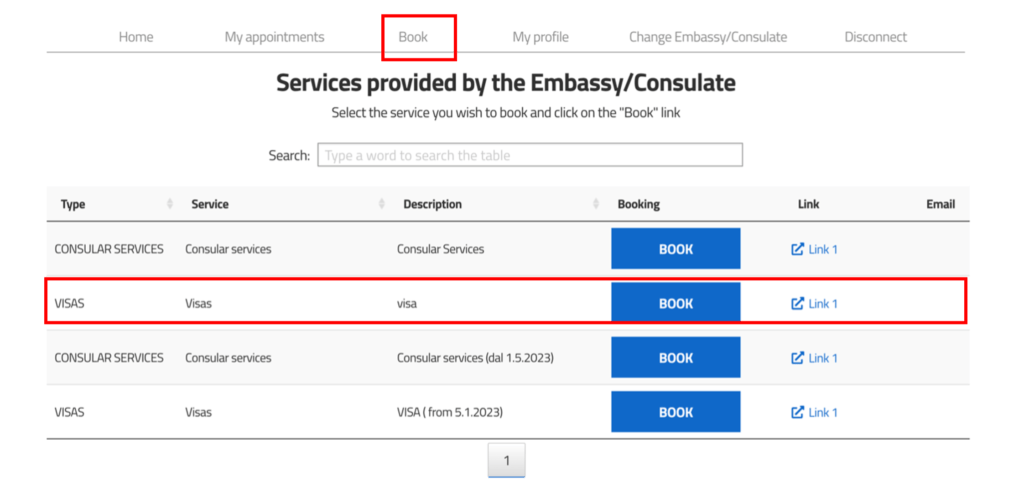Open My profile page
This screenshot has width=1024, height=483.
pyautogui.click(x=540, y=37)
